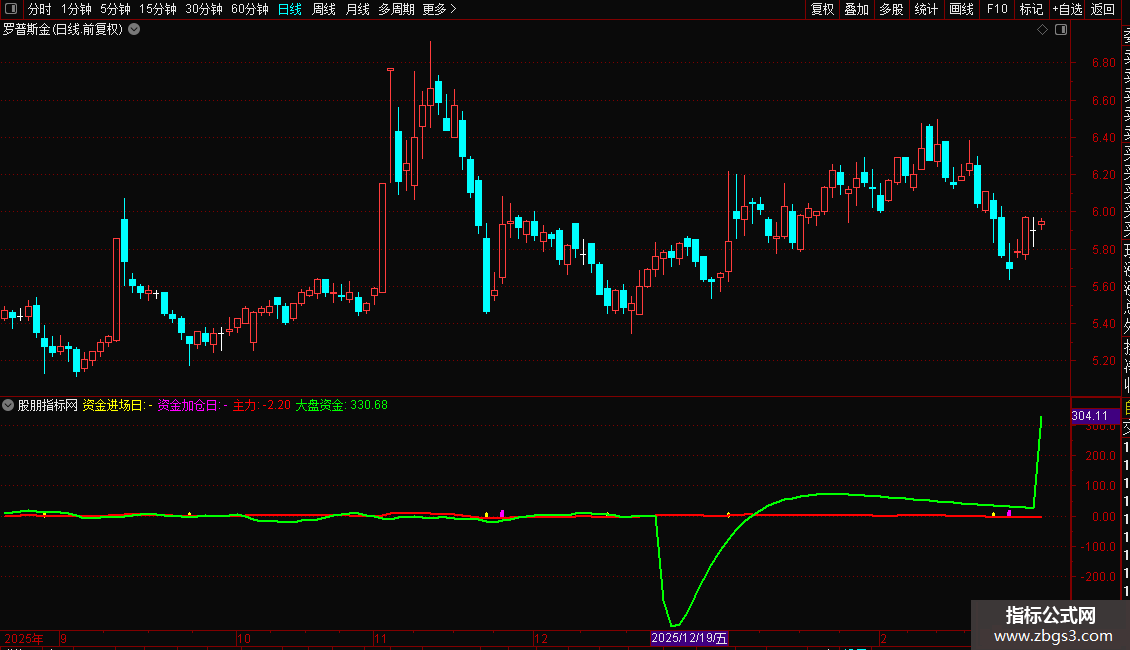Click the 200.0 indicator axis label

pos(1100,456)
